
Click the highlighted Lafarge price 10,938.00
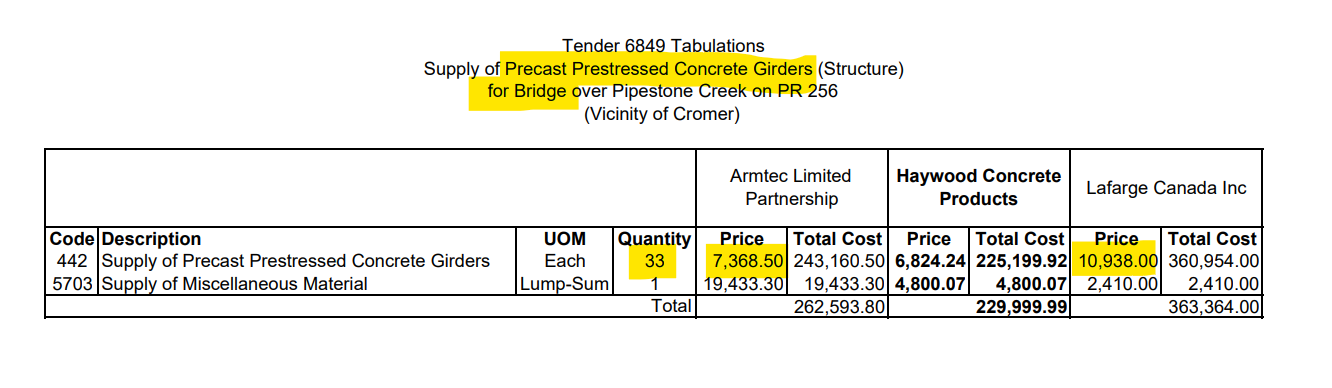point(1117,261)
